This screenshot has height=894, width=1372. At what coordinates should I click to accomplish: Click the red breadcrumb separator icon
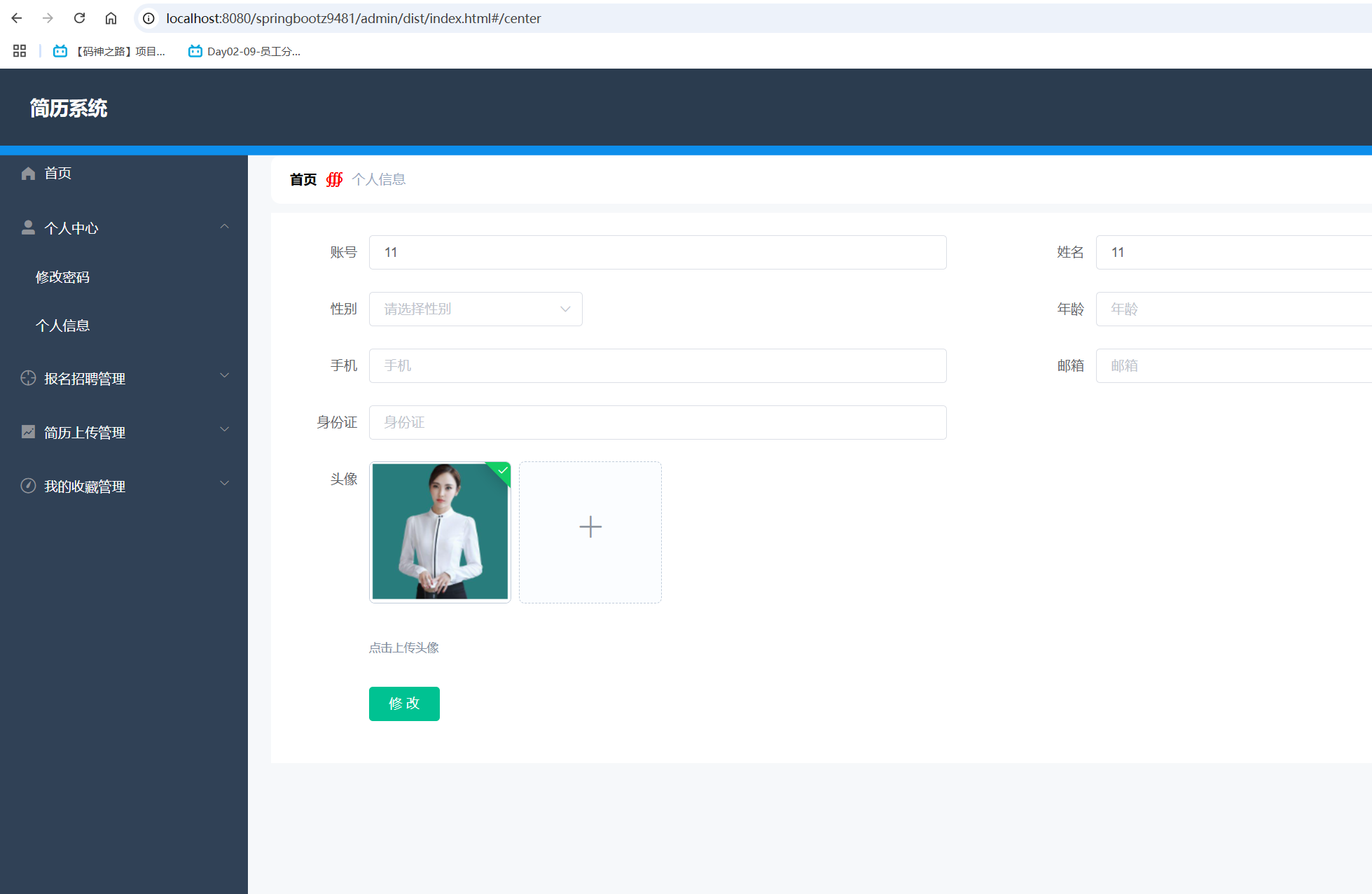point(335,180)
